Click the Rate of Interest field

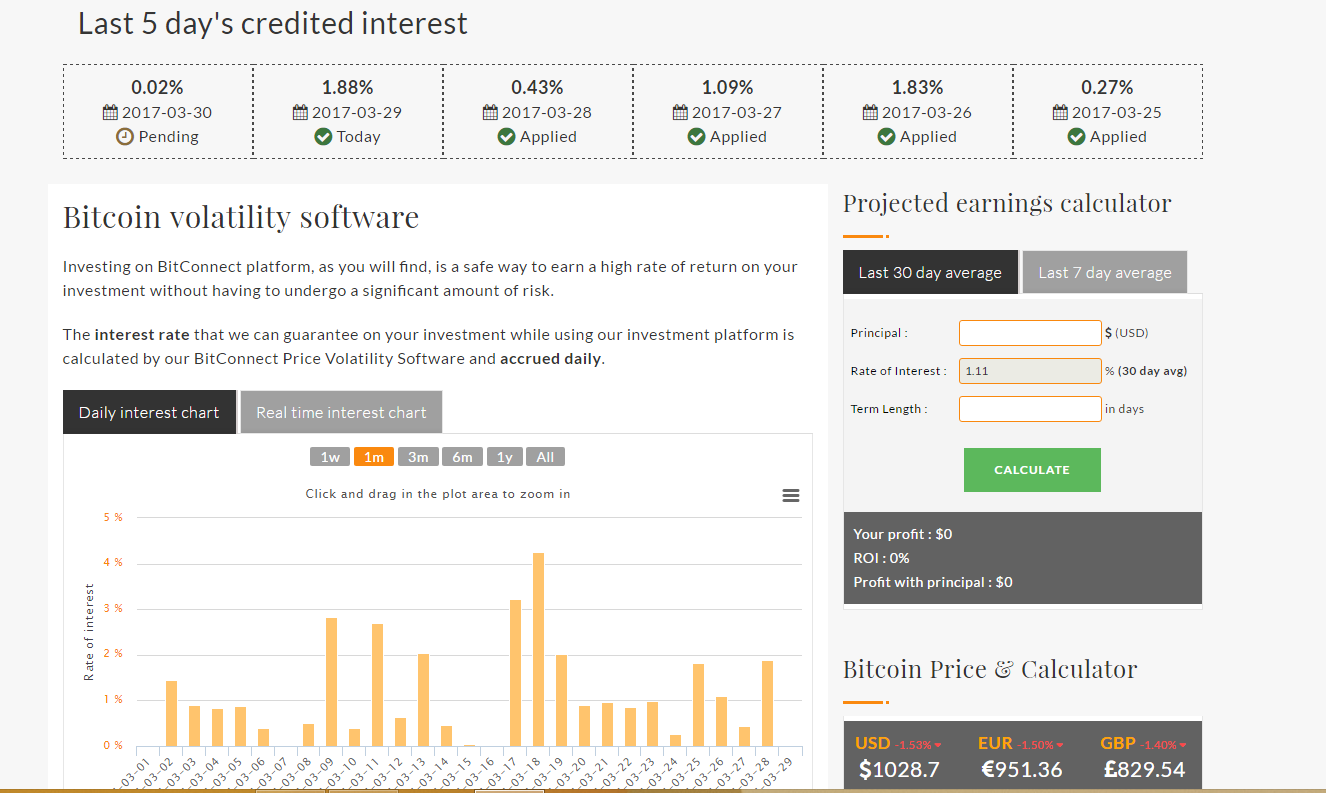click(1030, 371)
